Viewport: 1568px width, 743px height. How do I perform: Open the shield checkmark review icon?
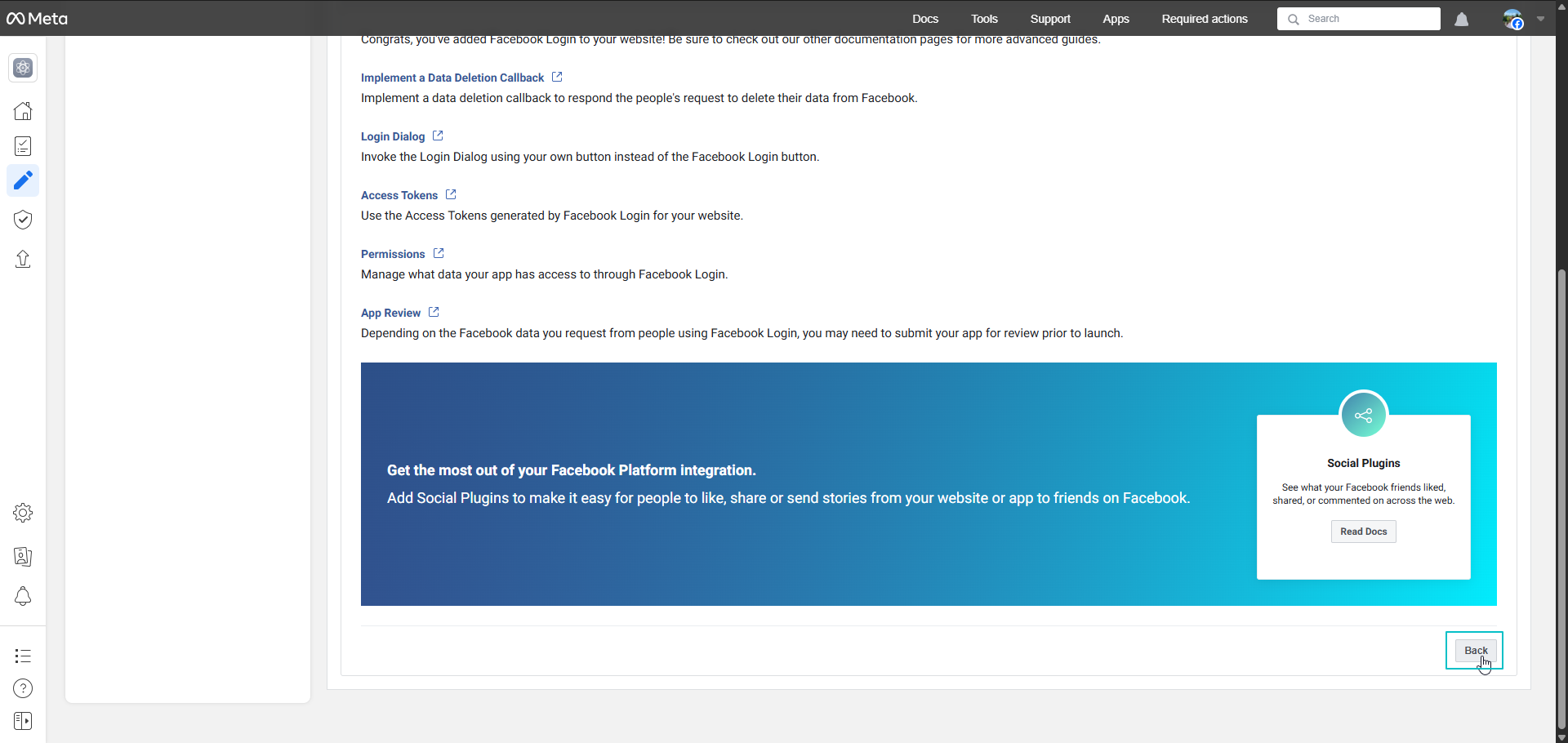pos(23,220)
